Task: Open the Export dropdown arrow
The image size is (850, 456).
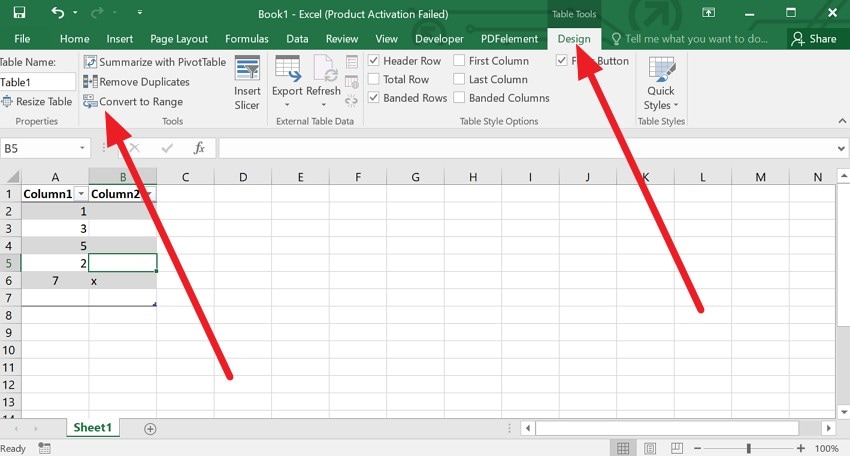Action: [x=287, y=105]
